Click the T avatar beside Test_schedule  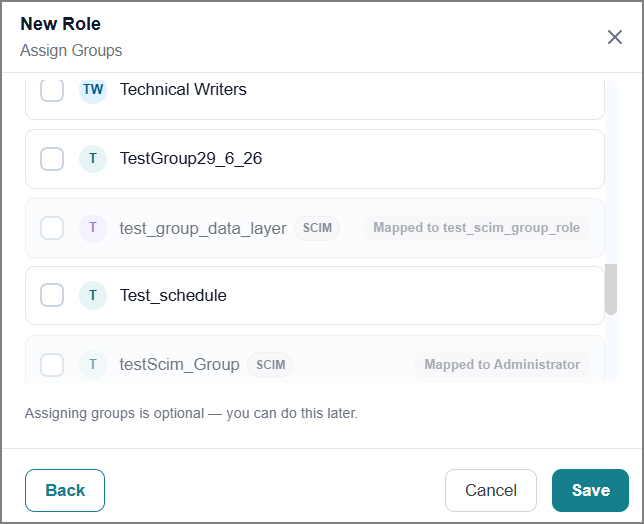pos(93,295)
